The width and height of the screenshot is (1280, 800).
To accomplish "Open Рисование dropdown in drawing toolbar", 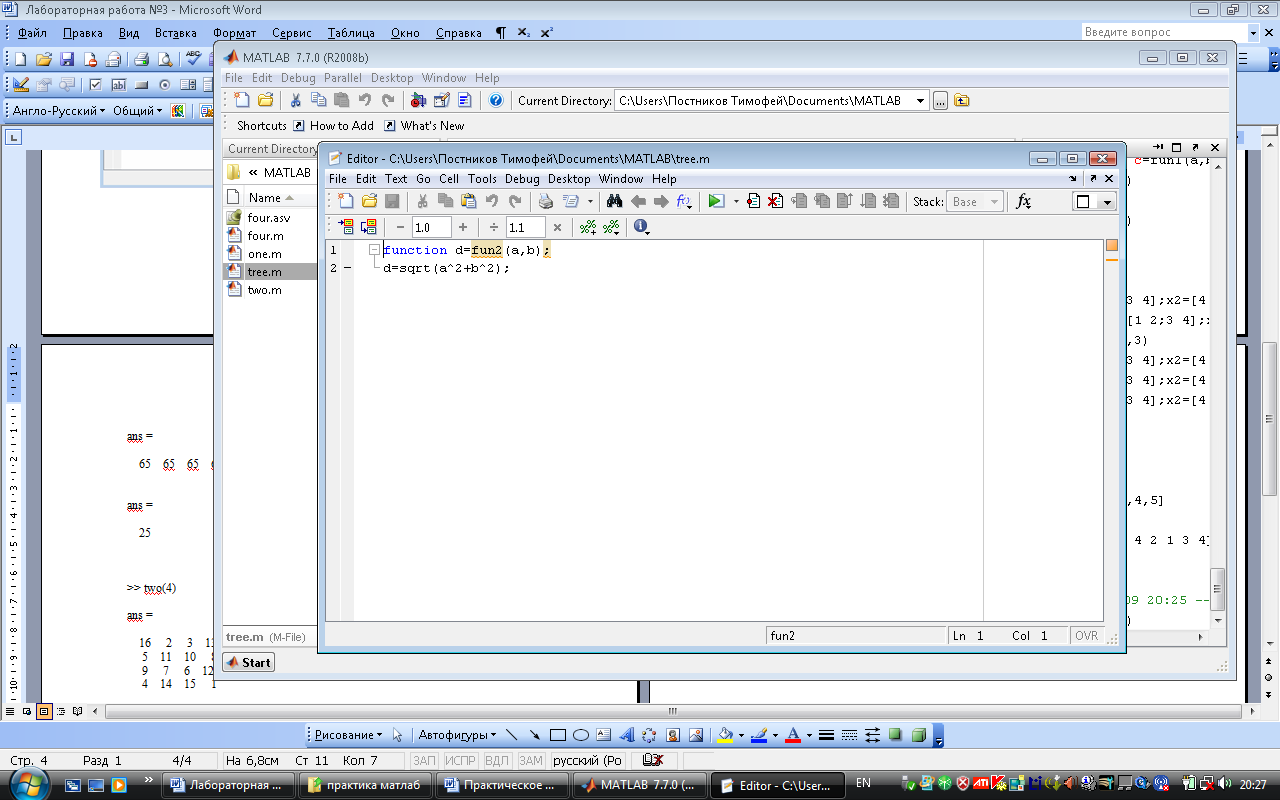I will [x=349, y=735].
